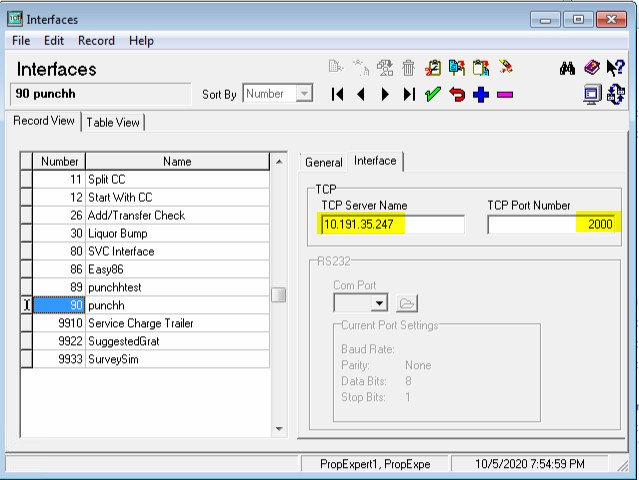The height and width of the screenshot is (480, 639).
Task: Click the highlighted number 90 cell
Action: [59, 305]
